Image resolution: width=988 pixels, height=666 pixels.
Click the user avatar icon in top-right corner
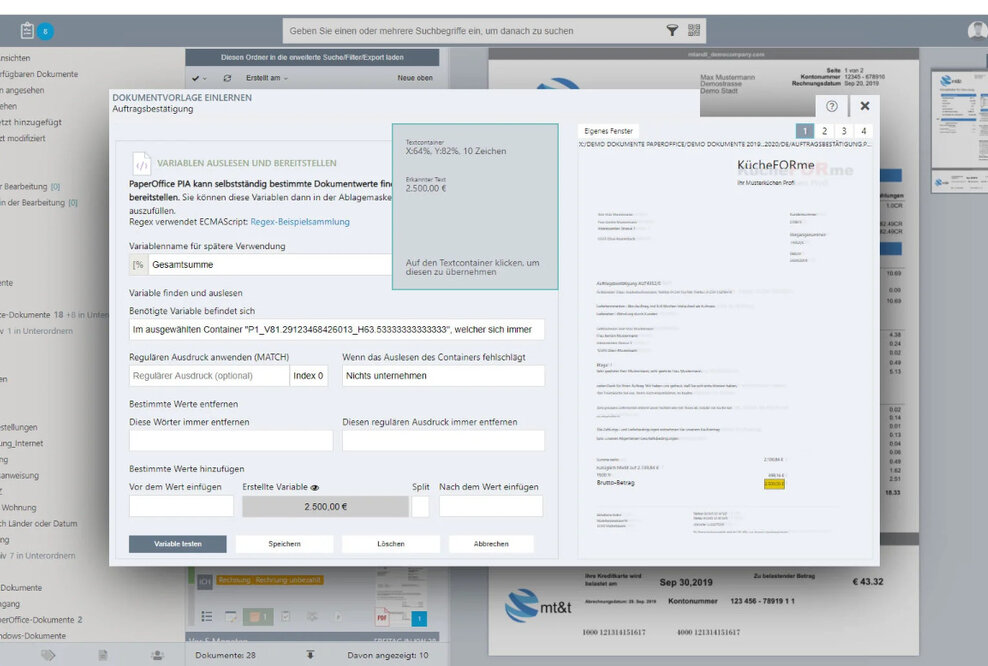tap(977, 29)
